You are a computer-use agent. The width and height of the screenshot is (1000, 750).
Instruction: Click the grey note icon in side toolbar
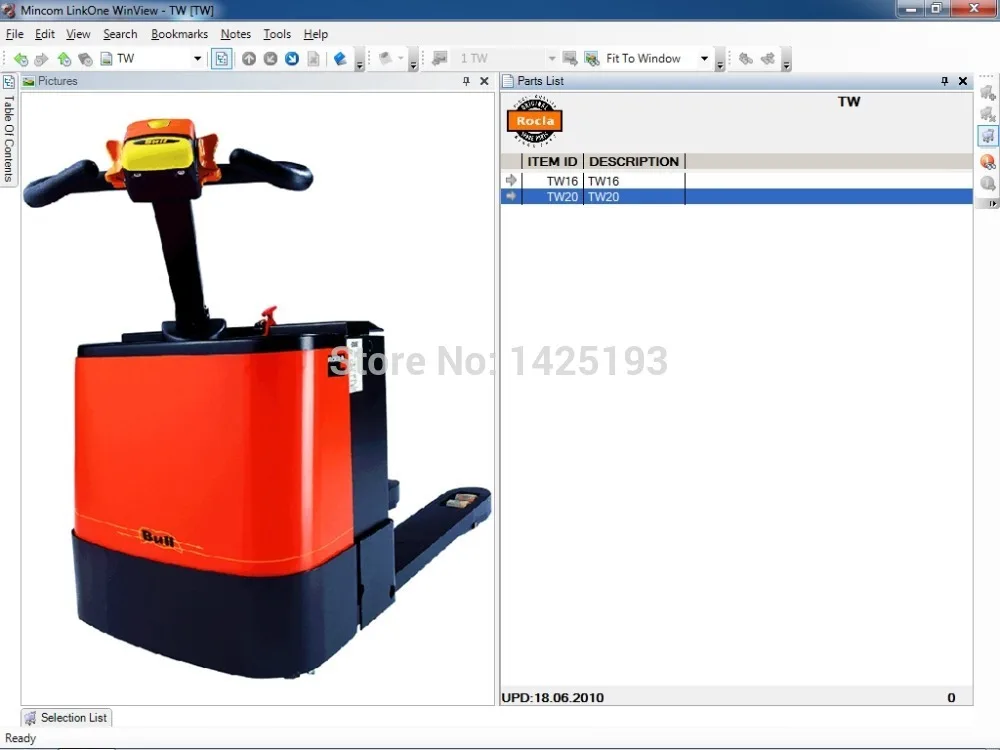[x=988, y=183]
